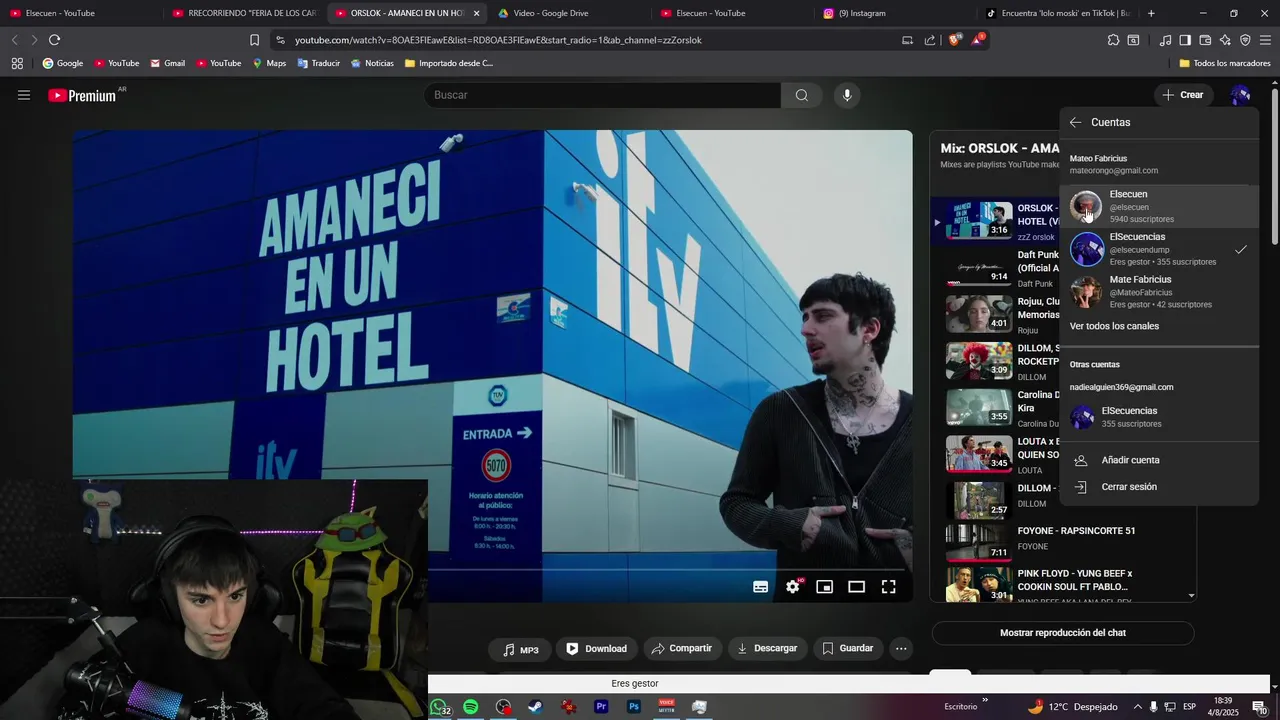1280x720 pixels.
Task: Open Steam from taskbar
Action: [x=536, y=707]
